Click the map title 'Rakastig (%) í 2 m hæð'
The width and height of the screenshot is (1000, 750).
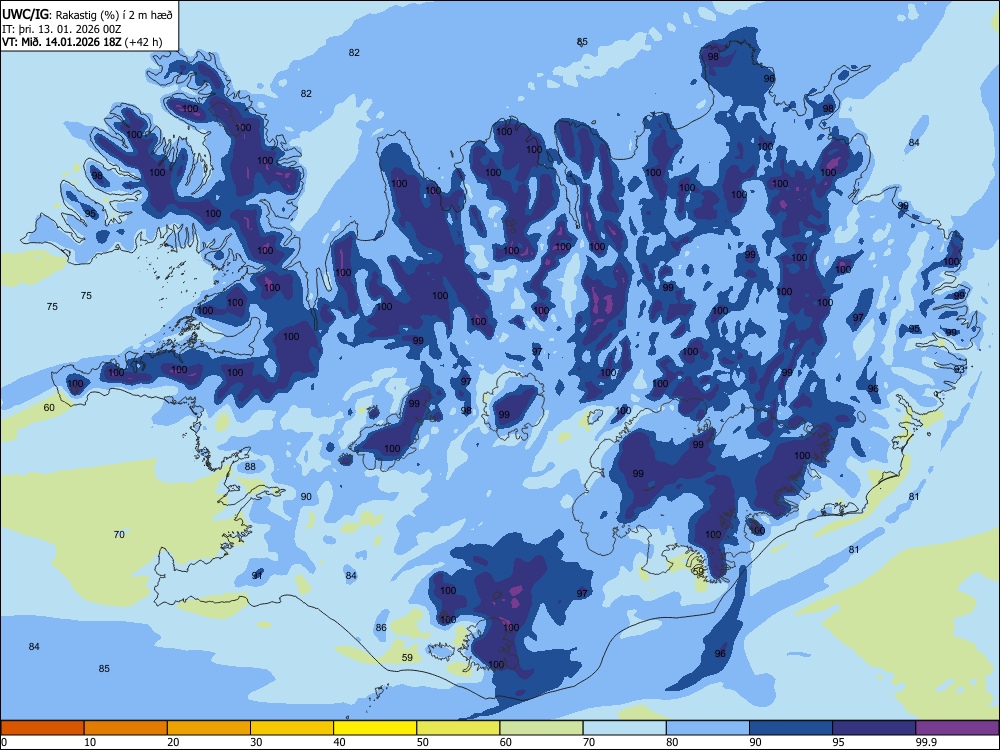(114, 15)
